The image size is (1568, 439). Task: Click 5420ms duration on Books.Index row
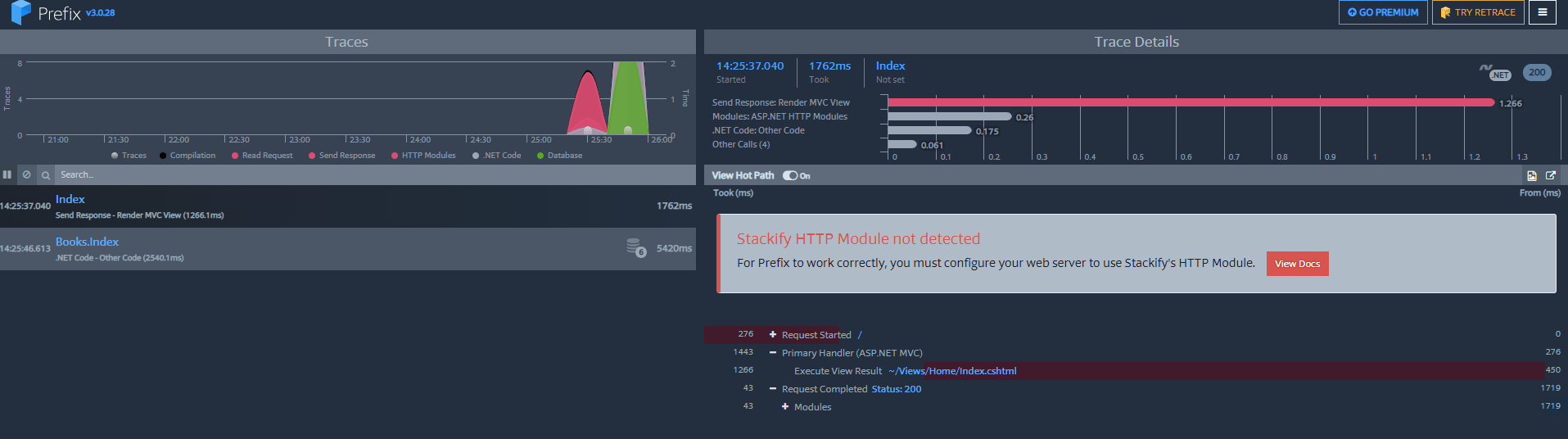pos(674,248)
